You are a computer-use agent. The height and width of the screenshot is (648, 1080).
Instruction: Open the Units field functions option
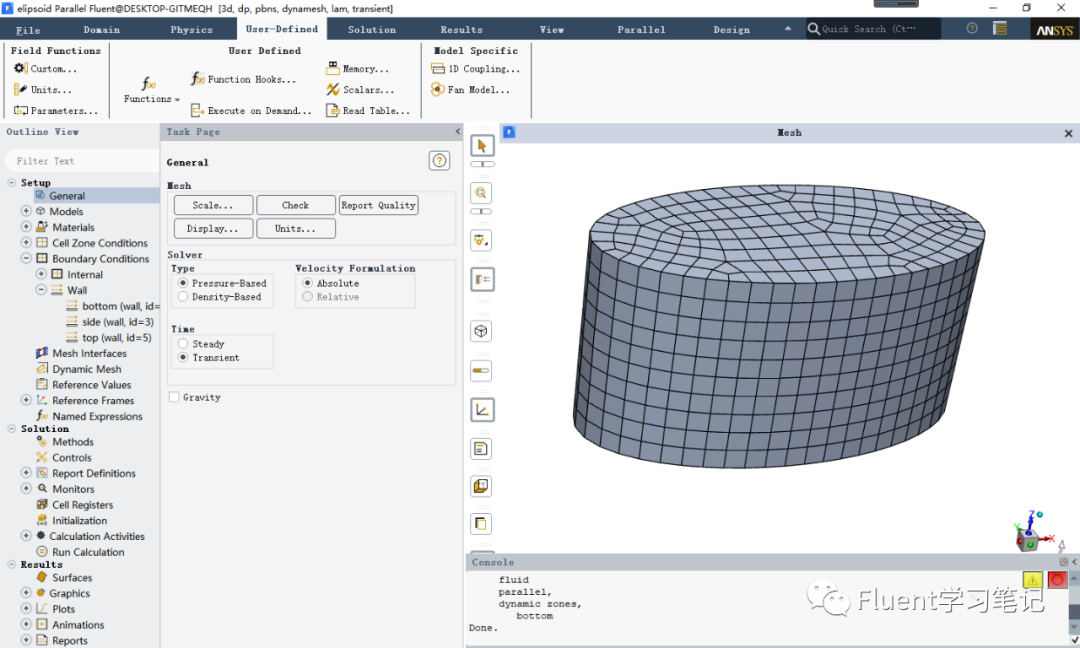tap(43, 90)
